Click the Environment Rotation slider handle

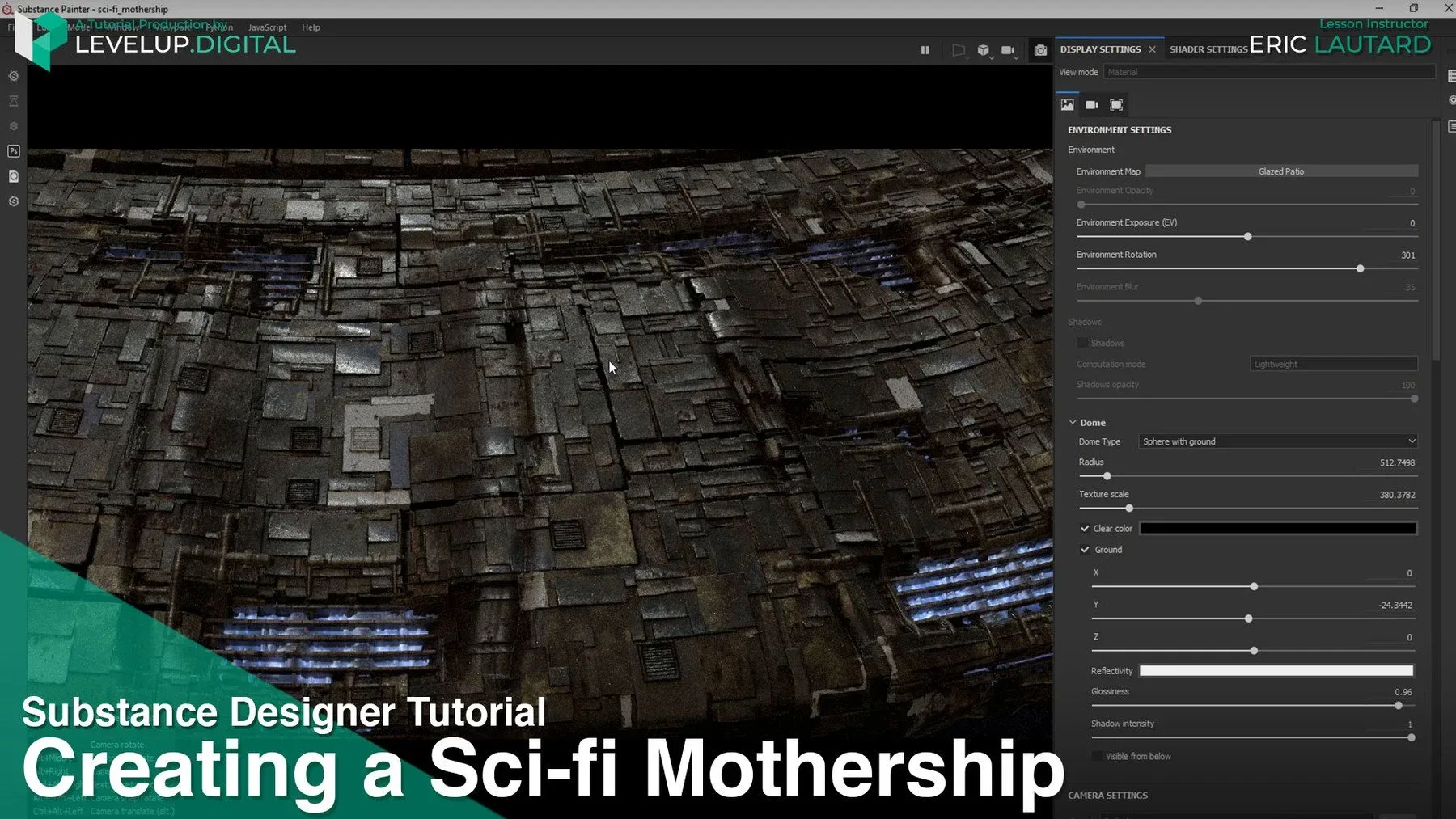1361,268
